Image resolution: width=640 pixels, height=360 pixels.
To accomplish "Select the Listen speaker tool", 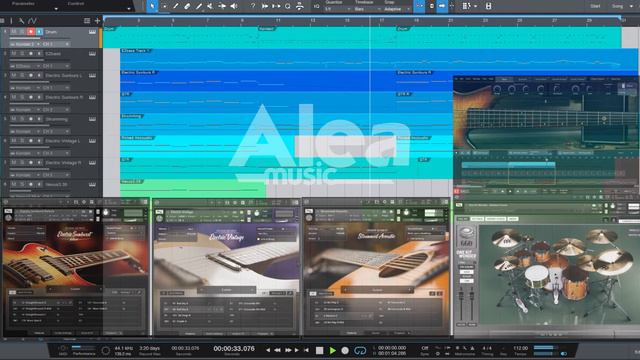I will 233,6.
